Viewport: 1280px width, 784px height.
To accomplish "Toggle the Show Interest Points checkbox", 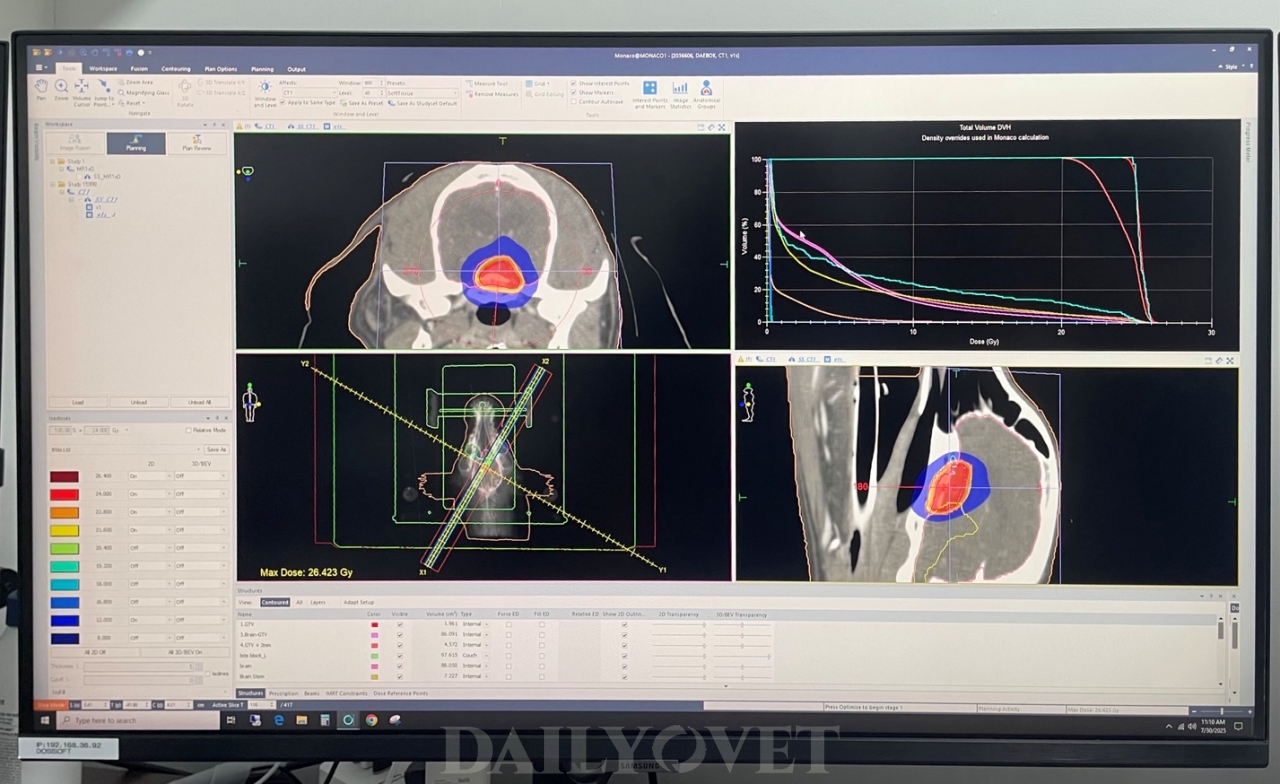I will (573, 83).
